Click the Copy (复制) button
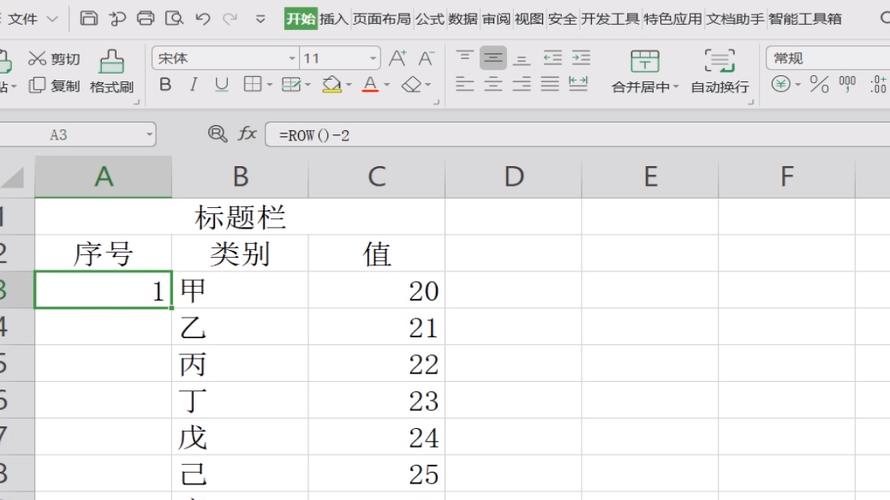Screen dimensions: 890x500 pyautogui.click(x=54, y=86)
